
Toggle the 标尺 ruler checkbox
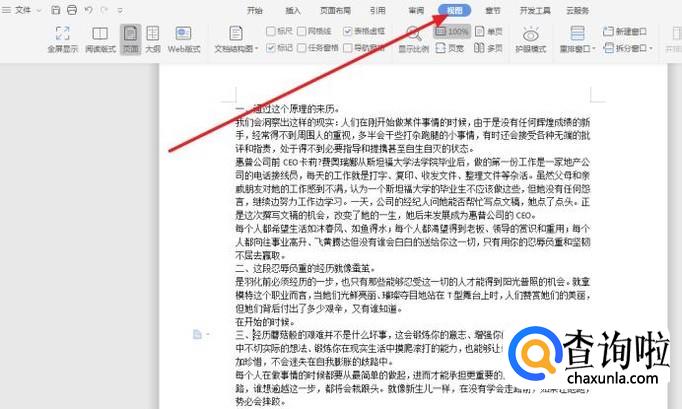271,31
